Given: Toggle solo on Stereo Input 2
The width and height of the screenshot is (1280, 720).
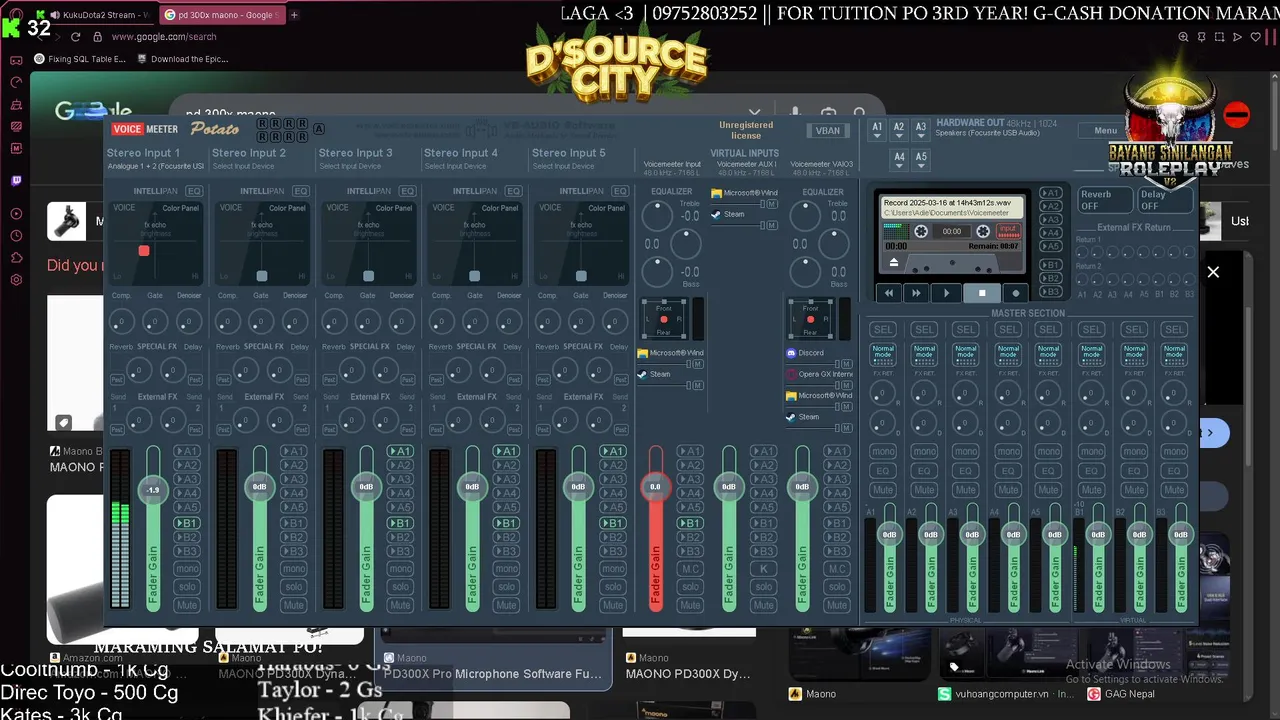Looking at the screenshot, I should (293, 587).
